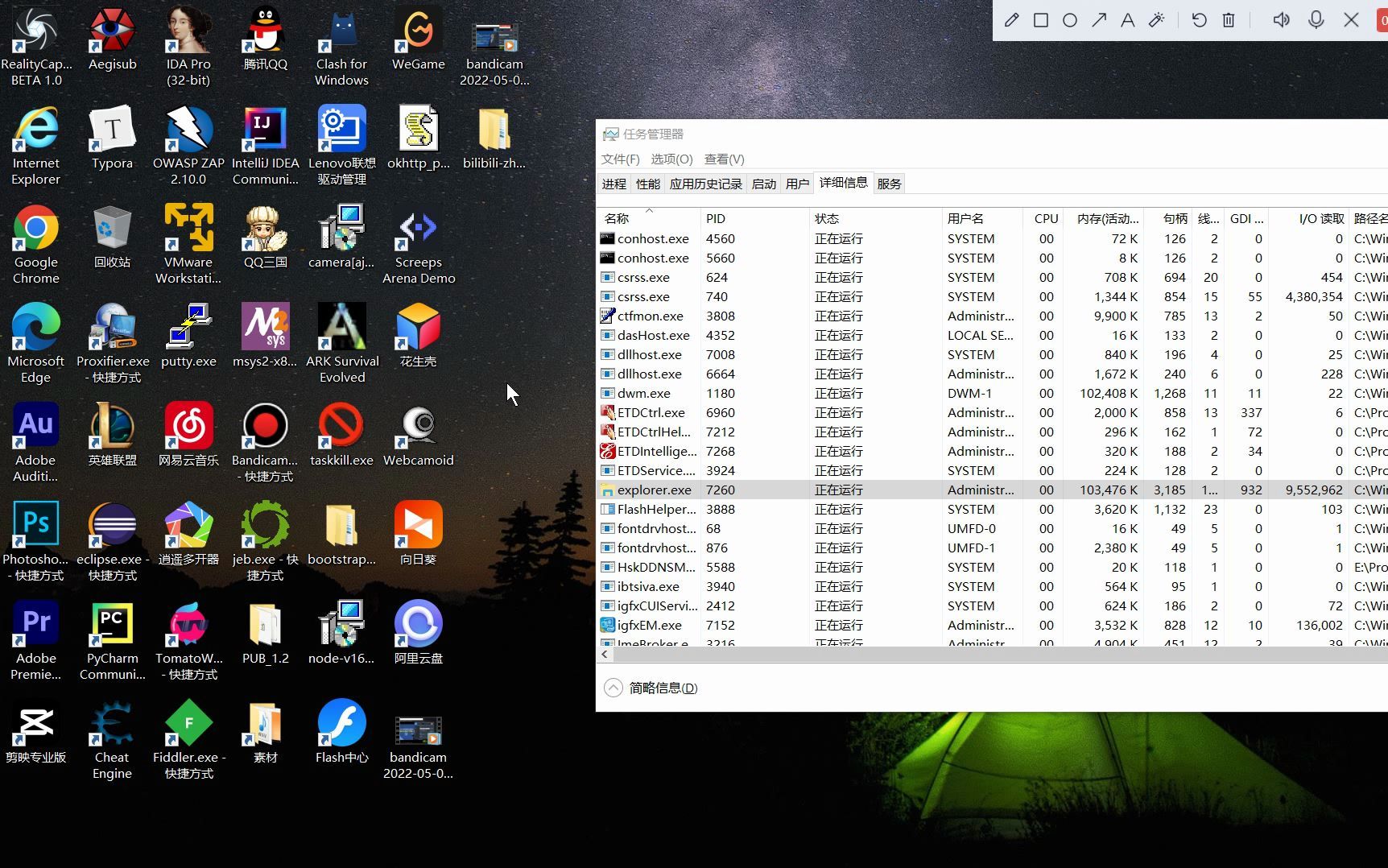Image resolution: width=1388 pixels, height=868 pixels.
Task: Select the text (A) drawing tool
Action: point(1128,20)
